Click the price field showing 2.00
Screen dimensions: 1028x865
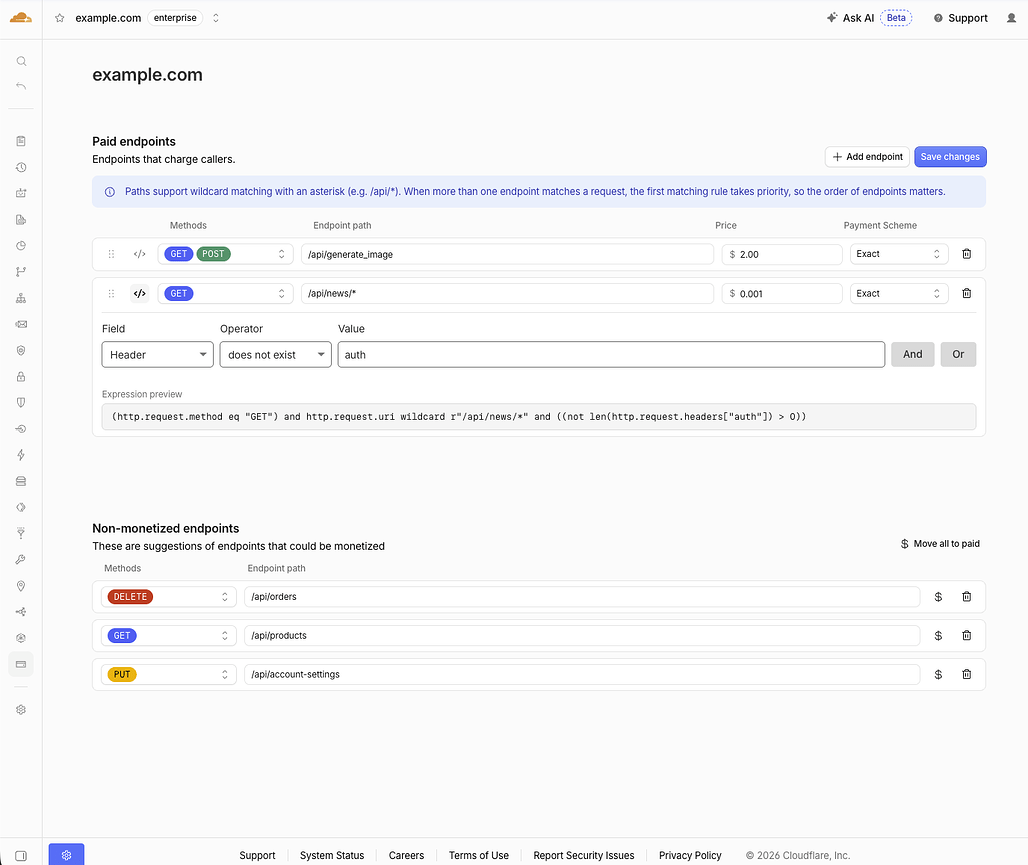pyautogui.click(x=781, y=254)
